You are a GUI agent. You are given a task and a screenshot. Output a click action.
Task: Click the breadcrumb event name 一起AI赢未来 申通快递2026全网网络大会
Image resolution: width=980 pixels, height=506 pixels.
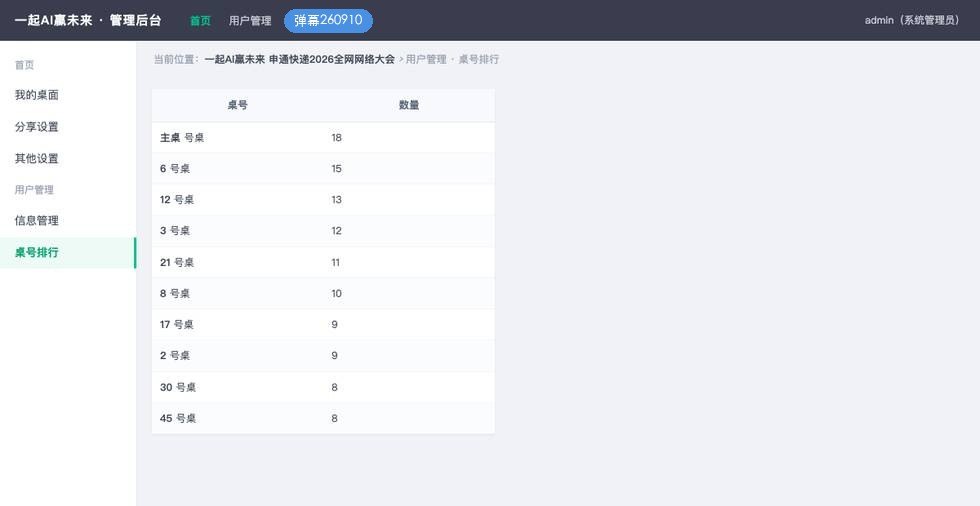299,59
